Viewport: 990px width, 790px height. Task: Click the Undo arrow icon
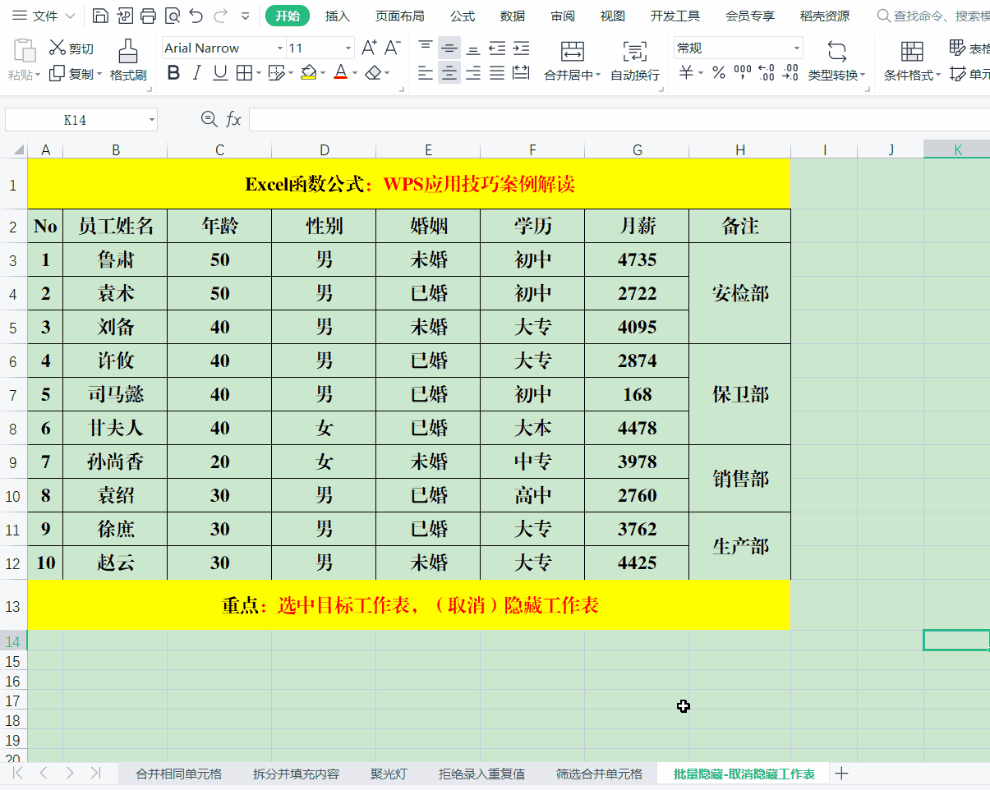pyautogui.click(x=196, y=16)
